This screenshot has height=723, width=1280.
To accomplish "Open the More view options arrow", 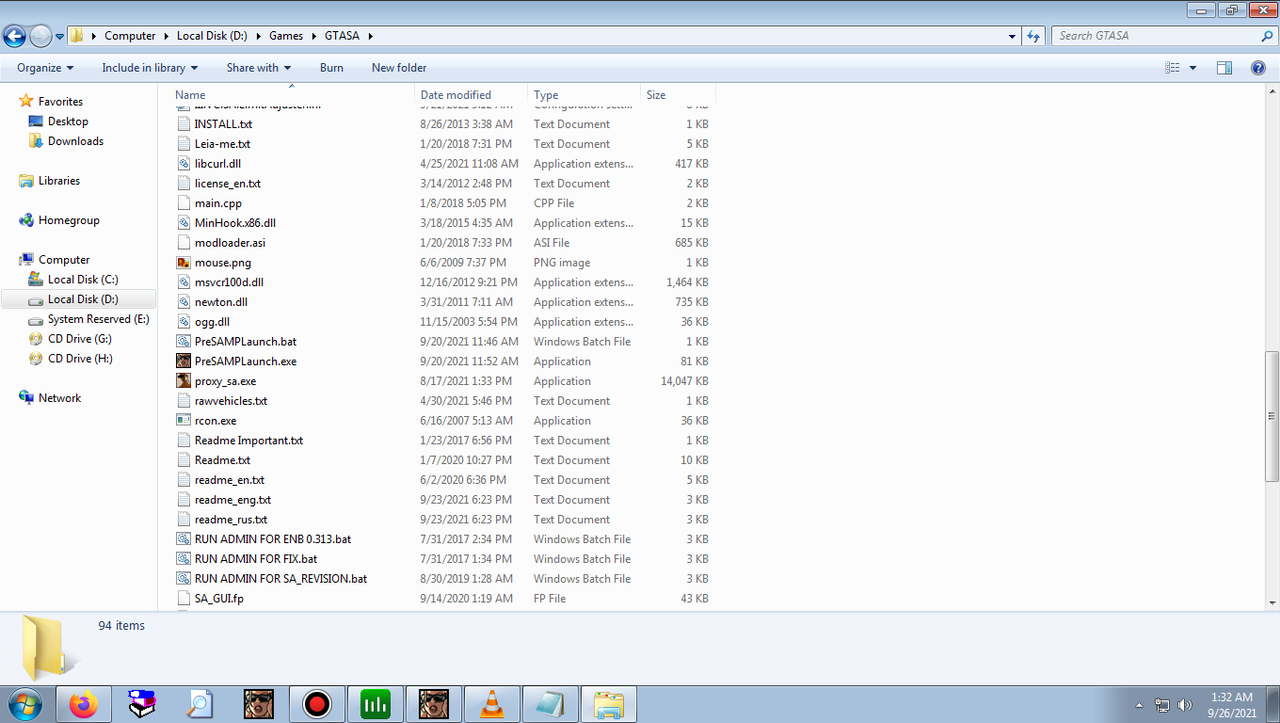I will click(x=1193, y=68).
